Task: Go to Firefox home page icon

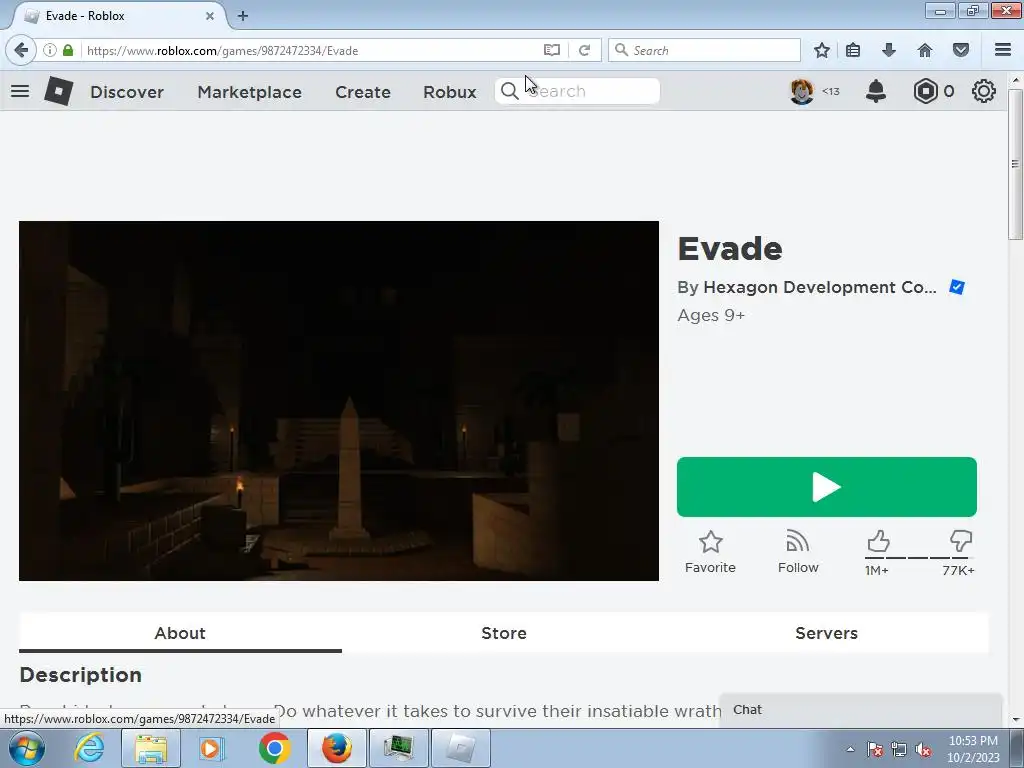Action: (x=925, y=50)
